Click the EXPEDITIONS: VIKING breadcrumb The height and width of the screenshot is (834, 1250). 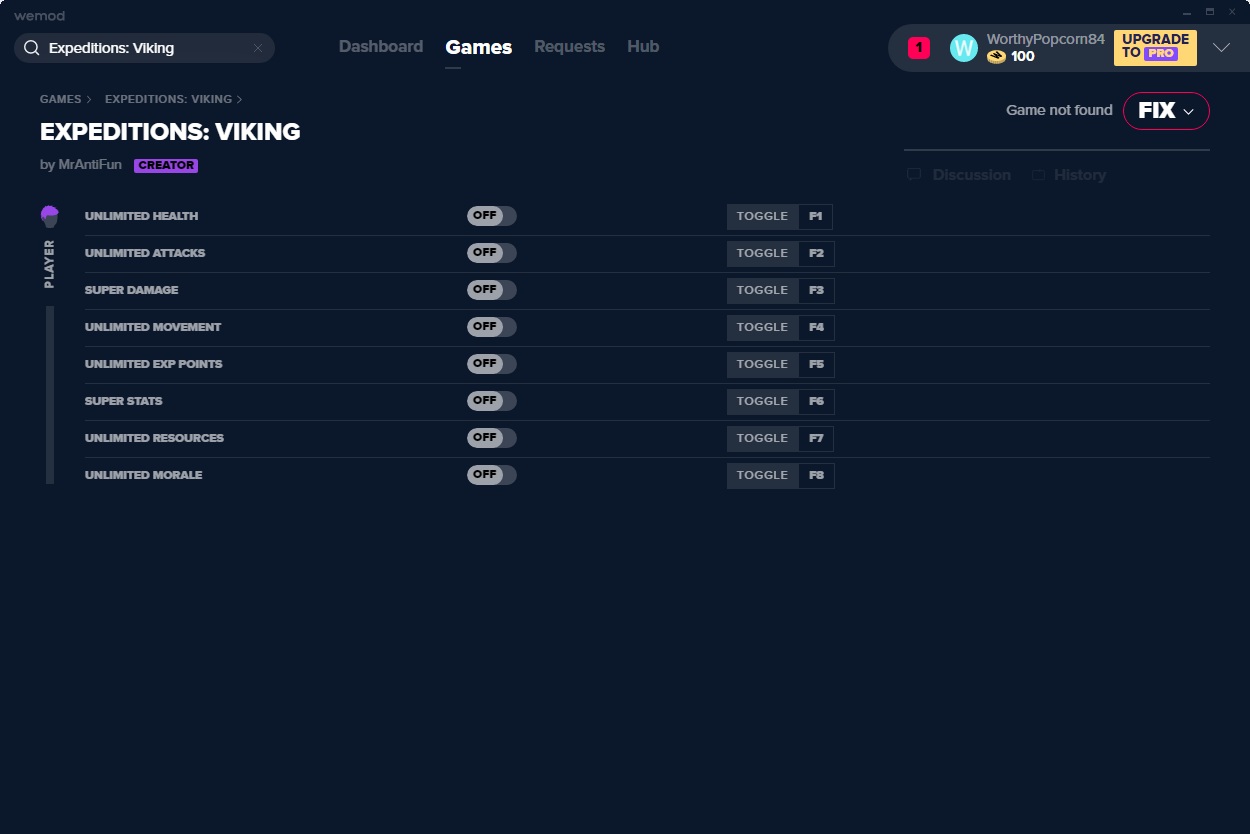point(168,99)
